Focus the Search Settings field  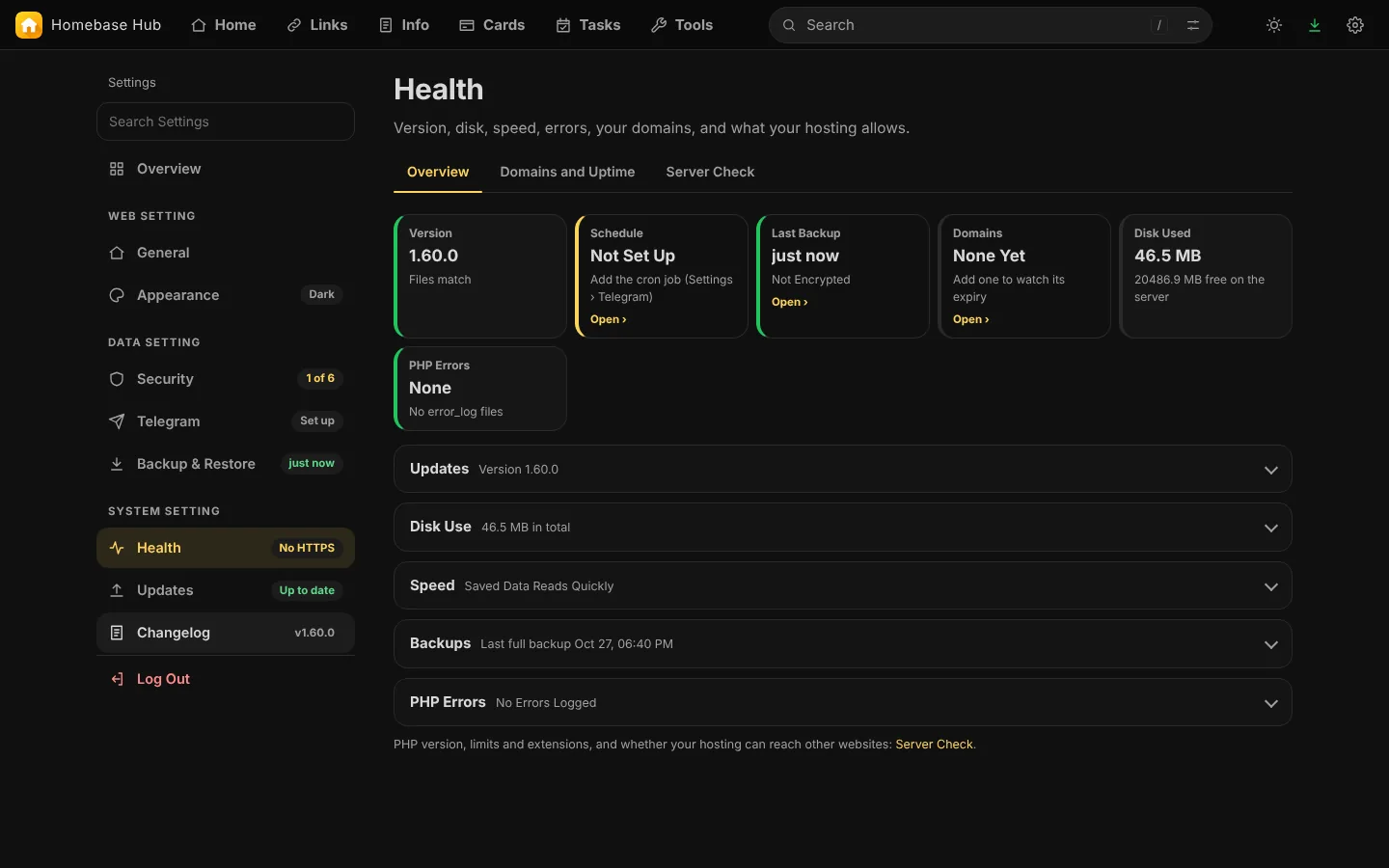coord(226,122)
